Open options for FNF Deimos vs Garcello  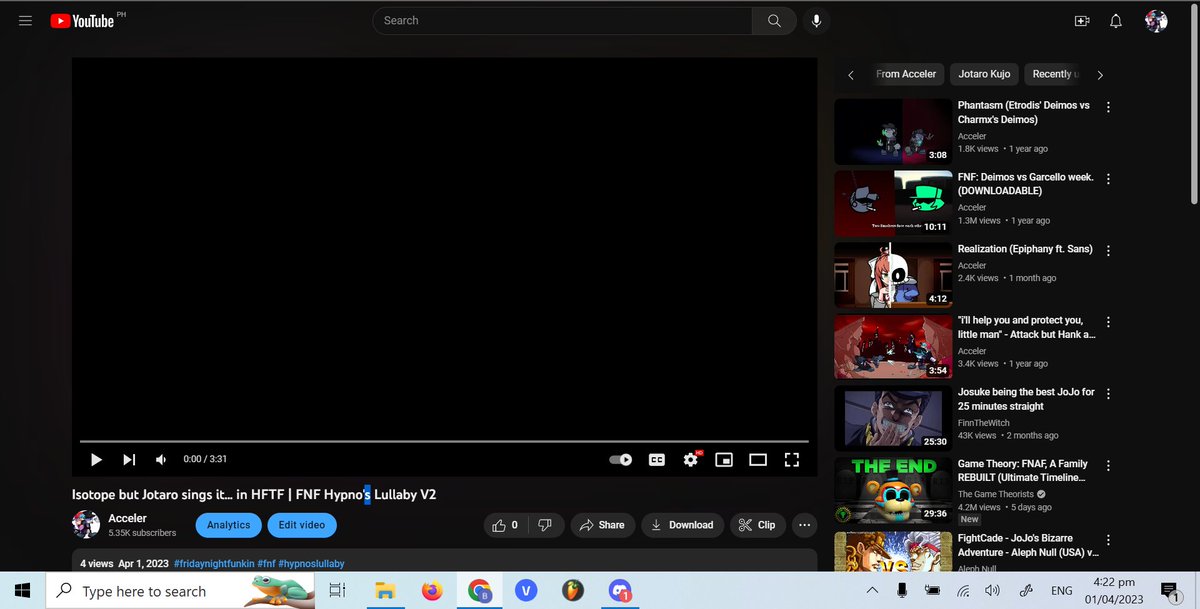pyautogui.click(x=1108, y=179)
